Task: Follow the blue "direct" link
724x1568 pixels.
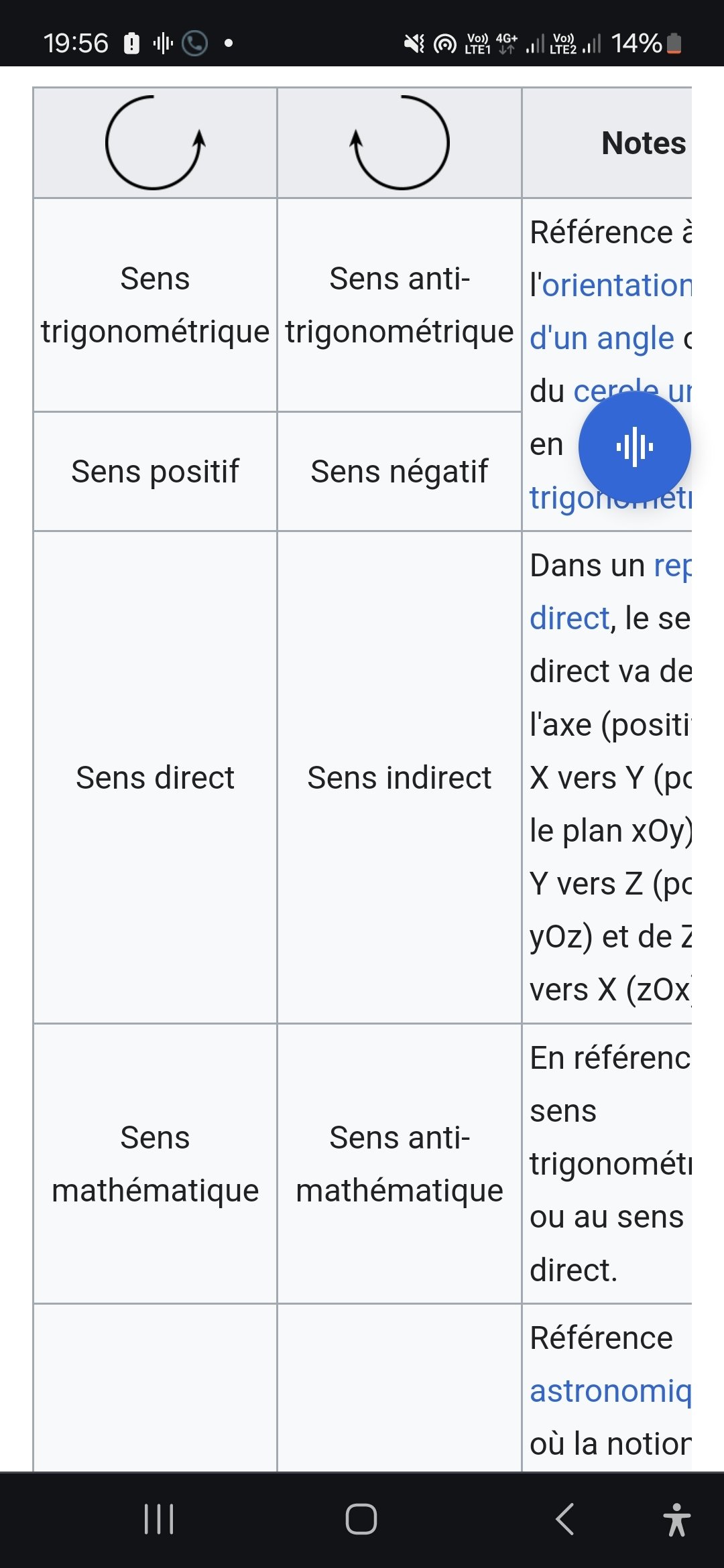Action: tap(570, 618)
